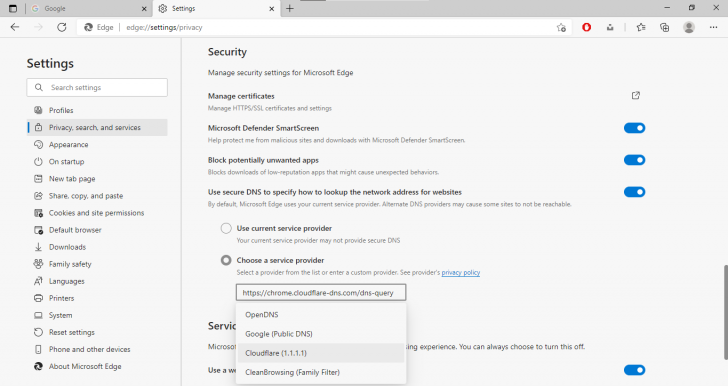This screenshot has height=386, width=728.
Task: Switch to the Settings tab
Action: tap(216, 8)
